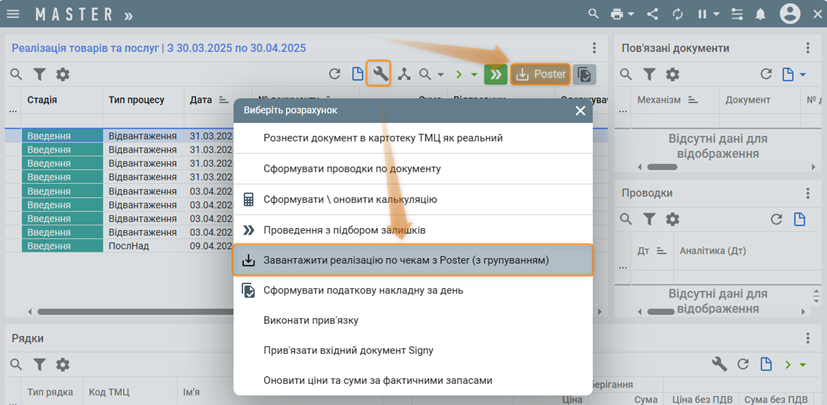This screenshot has height=405, width=827.
Task: Click search icon in Реалізація товарів toolbar
Action: (16, 74)
